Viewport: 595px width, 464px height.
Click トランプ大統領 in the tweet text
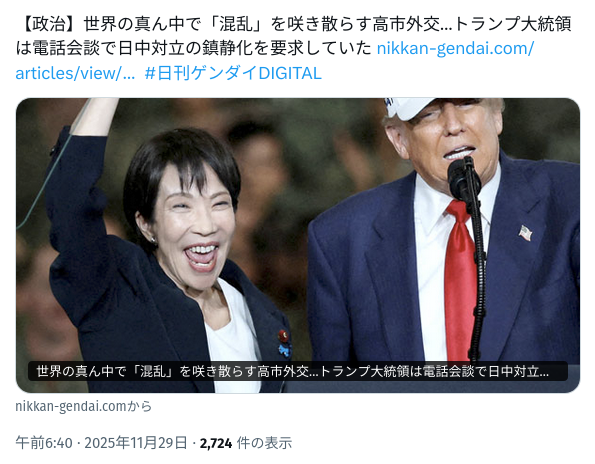click(x=512, y=24)
